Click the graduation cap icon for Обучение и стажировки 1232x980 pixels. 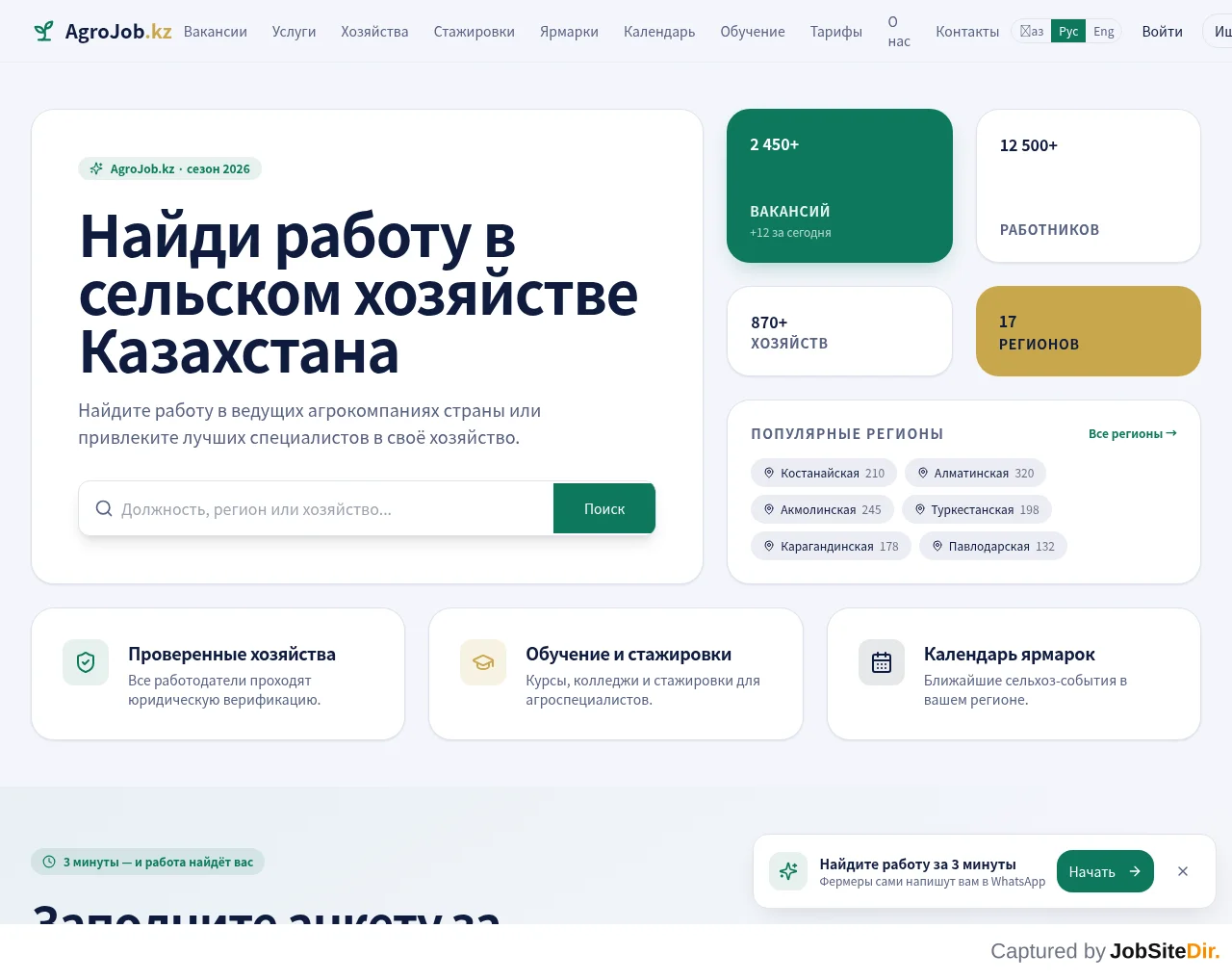pyautogui.click(x=483, y=662)
